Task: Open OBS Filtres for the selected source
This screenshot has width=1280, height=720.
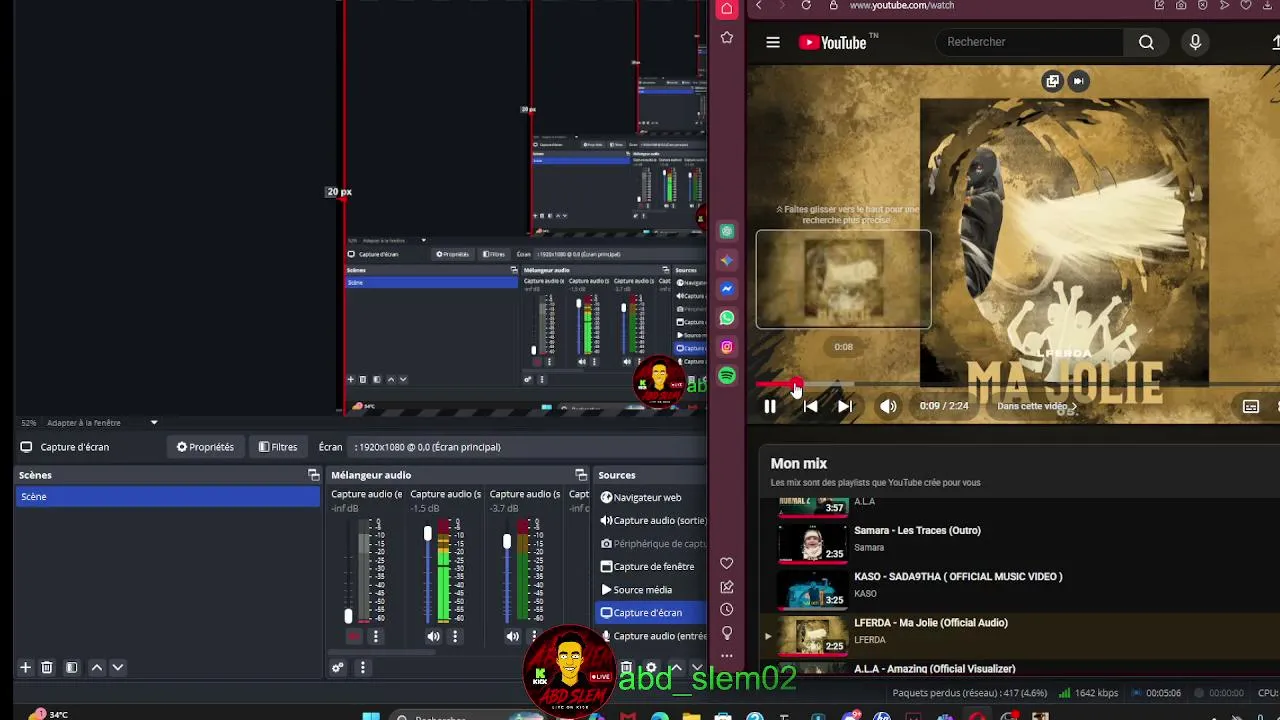Action: pos(278,447)
